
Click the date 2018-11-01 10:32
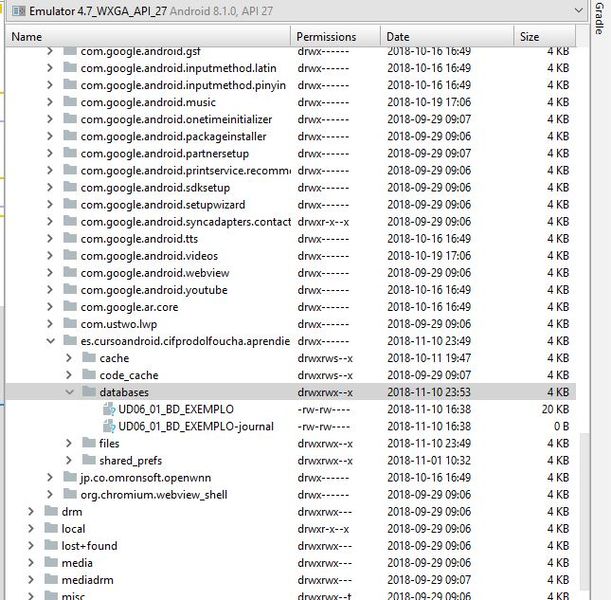(429, 461)
